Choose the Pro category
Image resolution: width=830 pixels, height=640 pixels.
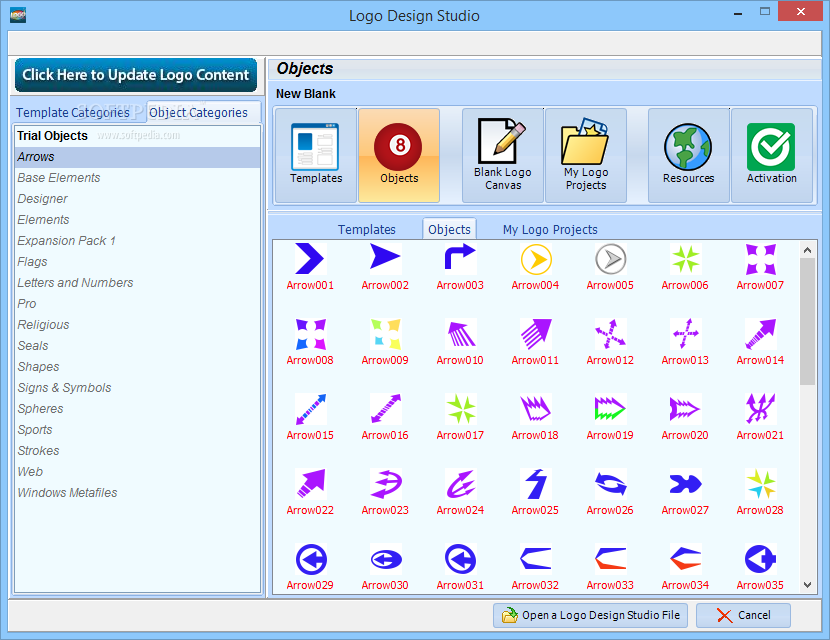point(138,304)
